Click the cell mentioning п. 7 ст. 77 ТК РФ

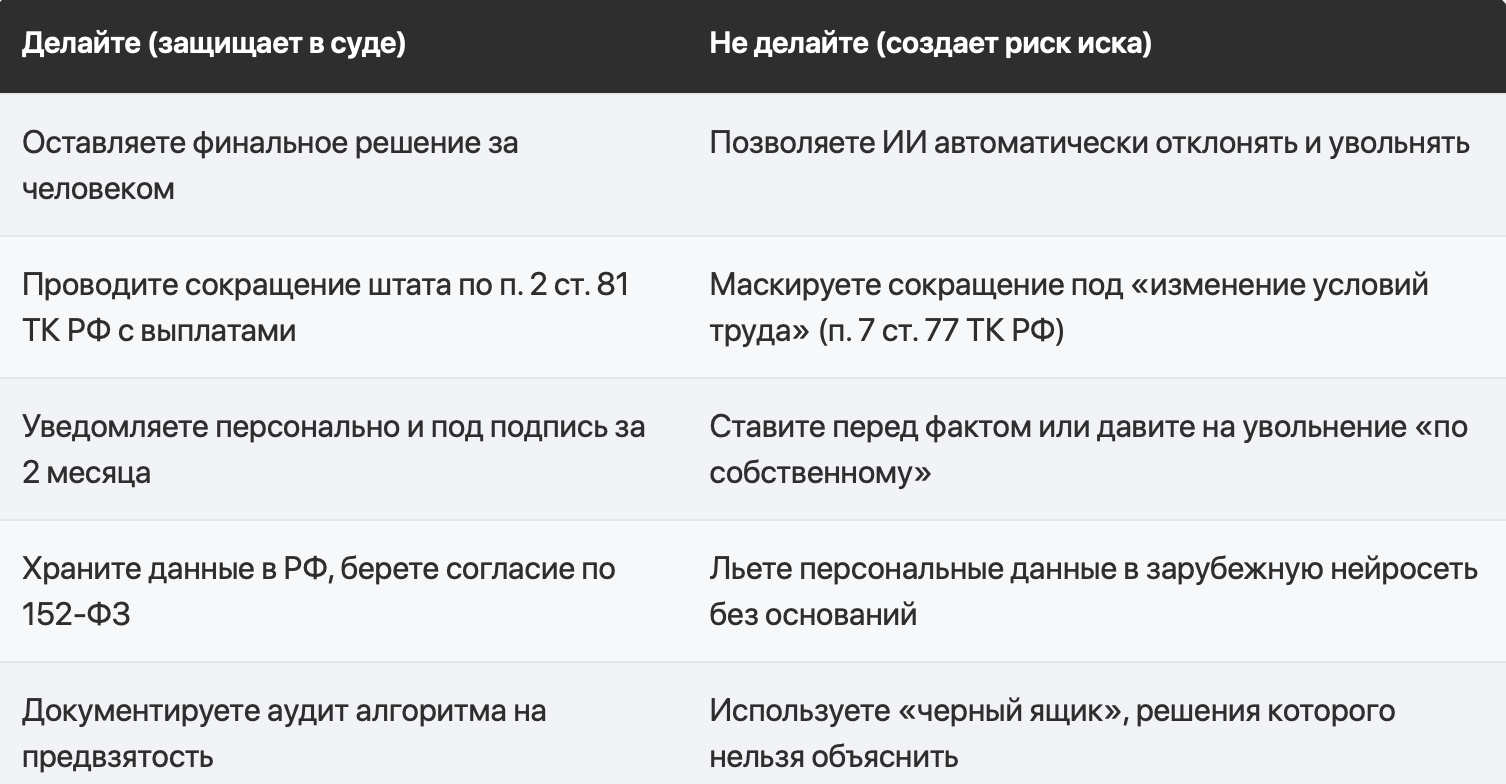pyautogui.click(x=1097, y=307)
